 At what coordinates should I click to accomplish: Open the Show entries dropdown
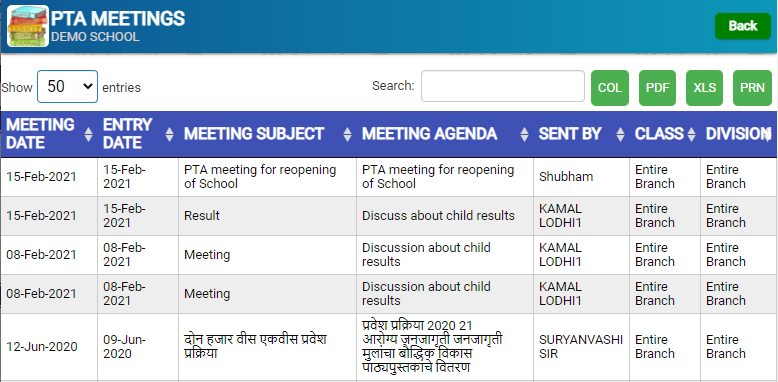[67, 87]
